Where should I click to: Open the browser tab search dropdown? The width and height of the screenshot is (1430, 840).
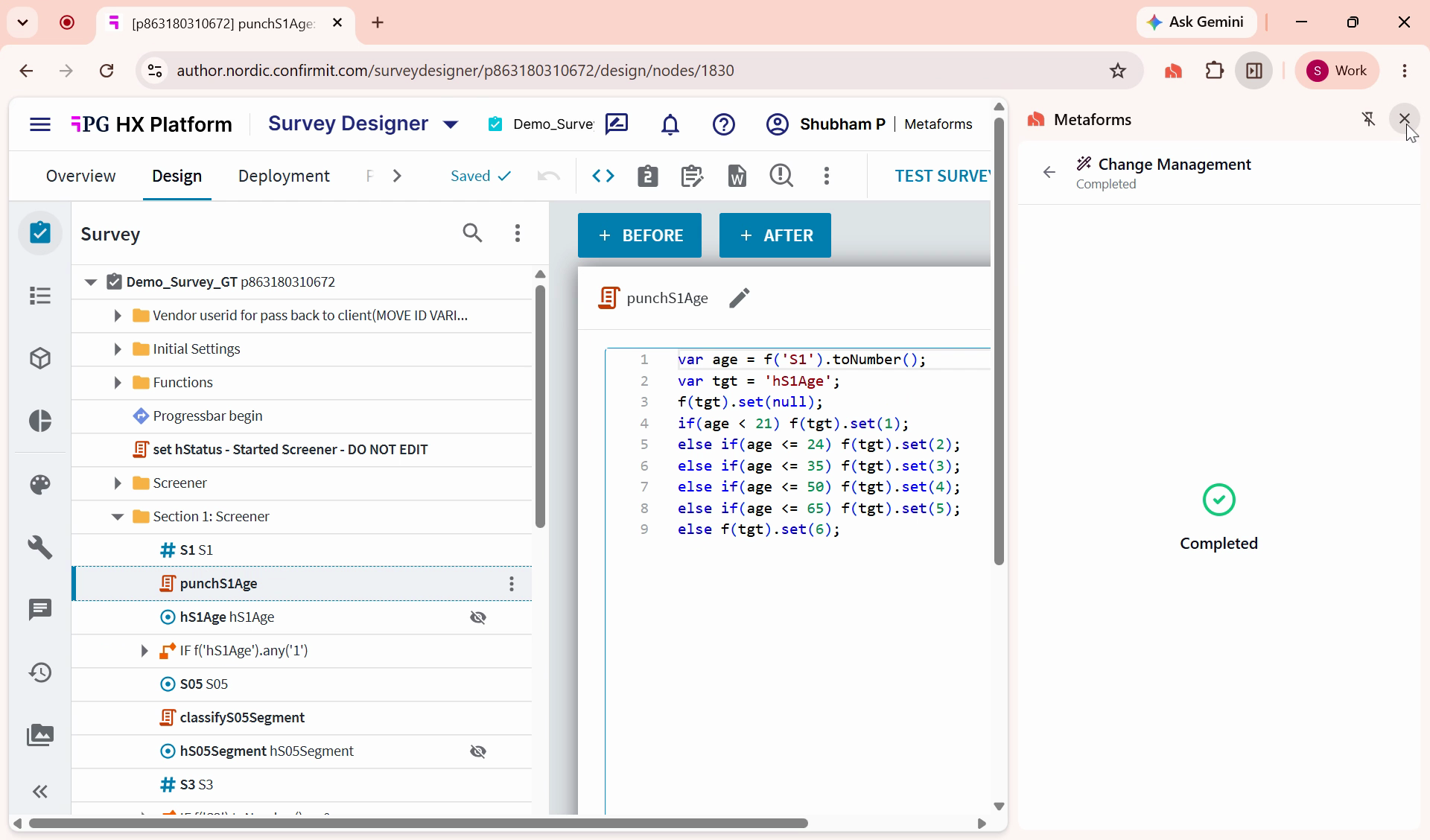pyautogui.click(x=23, y=22)
